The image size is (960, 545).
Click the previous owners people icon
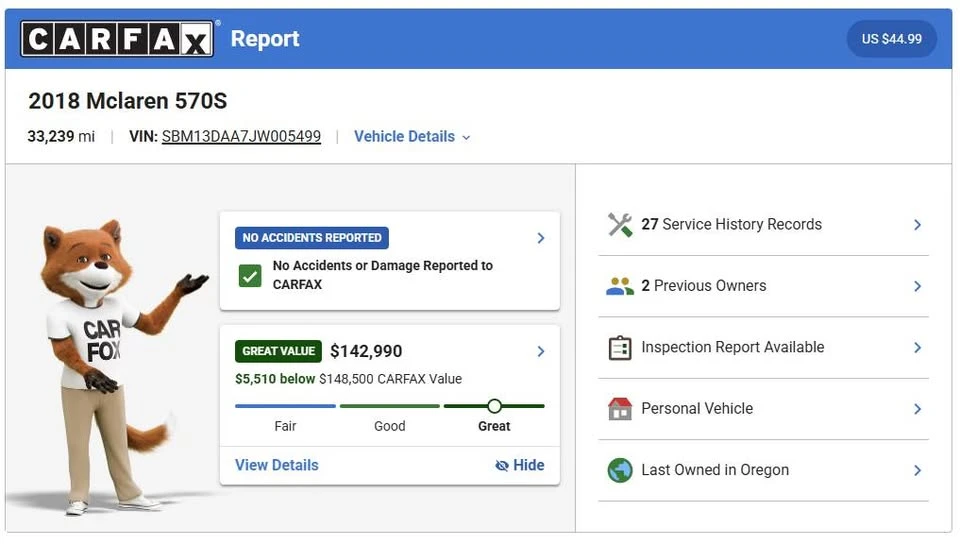tap(620, 286)
